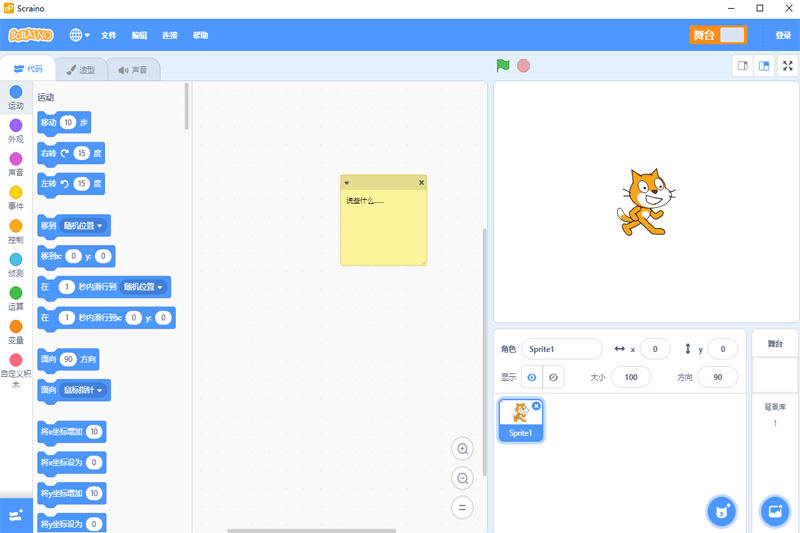This screenshot has height=533, width=800.
Task: Click the block palette vertical scrollbar
Action: click(187, 106)
